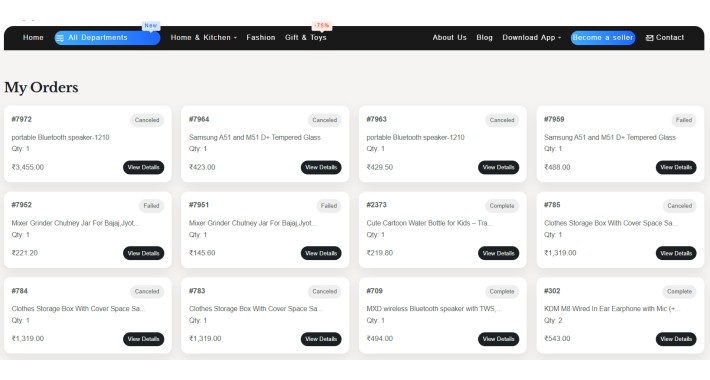The image size is (710, 380).
Task: View details of order #7964
Action: 321,168
